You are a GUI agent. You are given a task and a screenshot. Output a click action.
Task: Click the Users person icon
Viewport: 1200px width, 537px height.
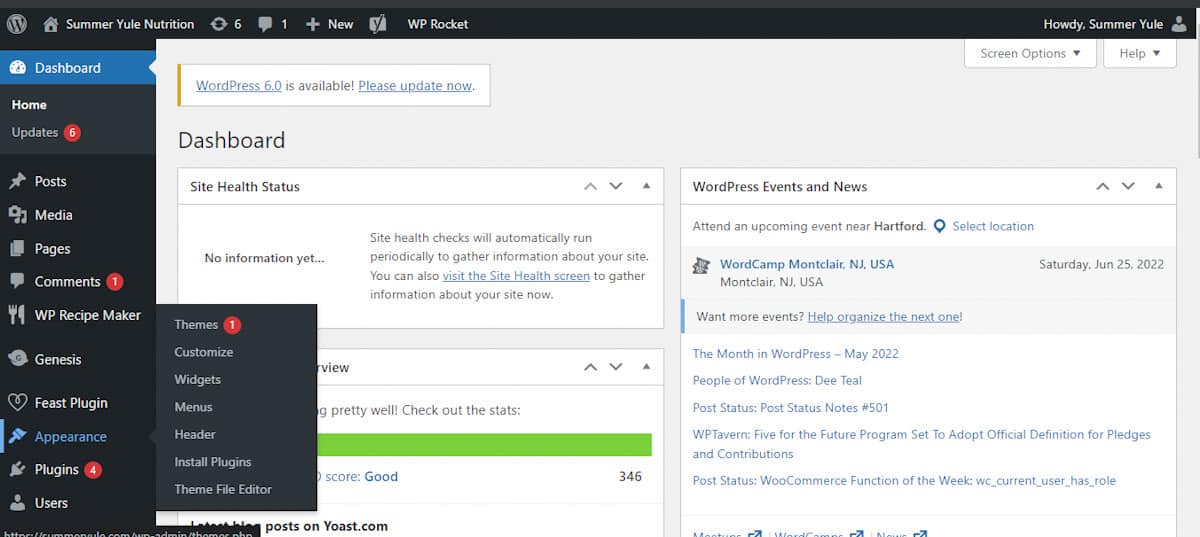[x=17, y=503]
